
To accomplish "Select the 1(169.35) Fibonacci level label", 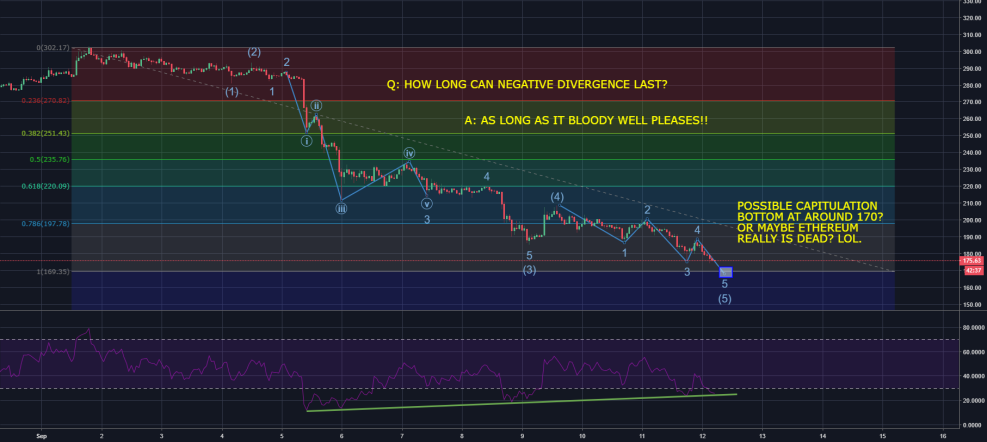I will [x=45, y=271].
